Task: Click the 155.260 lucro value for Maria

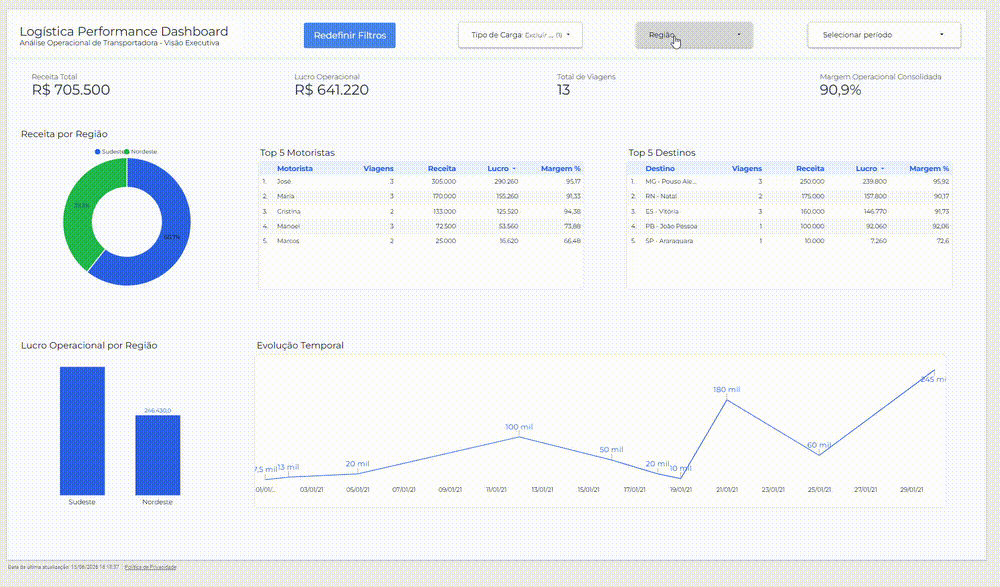Action: 506,197
